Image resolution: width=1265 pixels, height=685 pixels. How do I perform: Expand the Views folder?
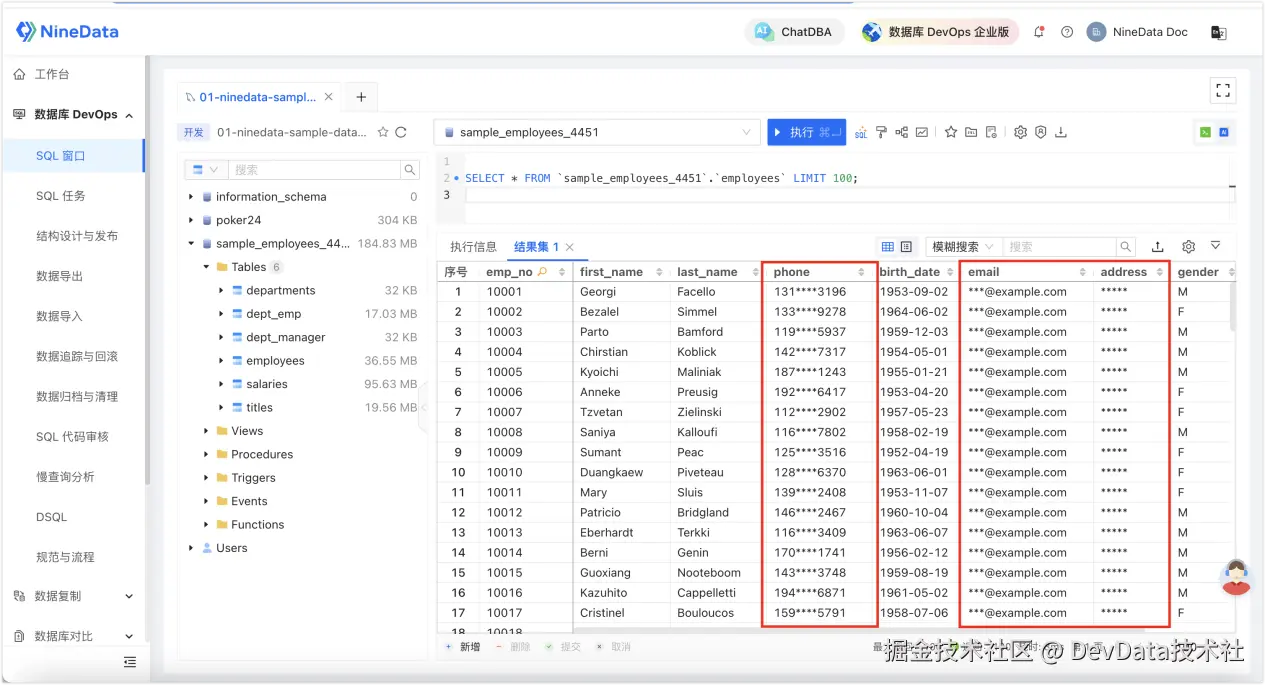[x=206, y=431]
